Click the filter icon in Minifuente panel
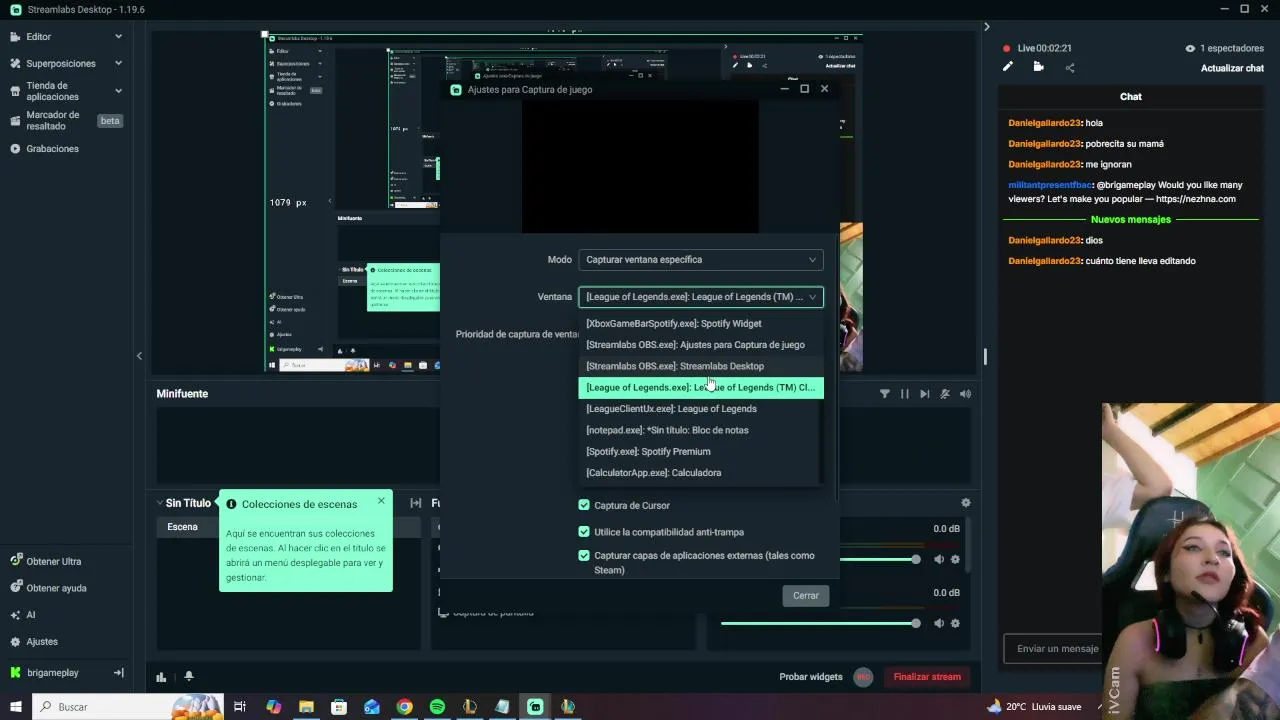Image resolution: width=1280 pixels, height=720 pixels. 885,394
